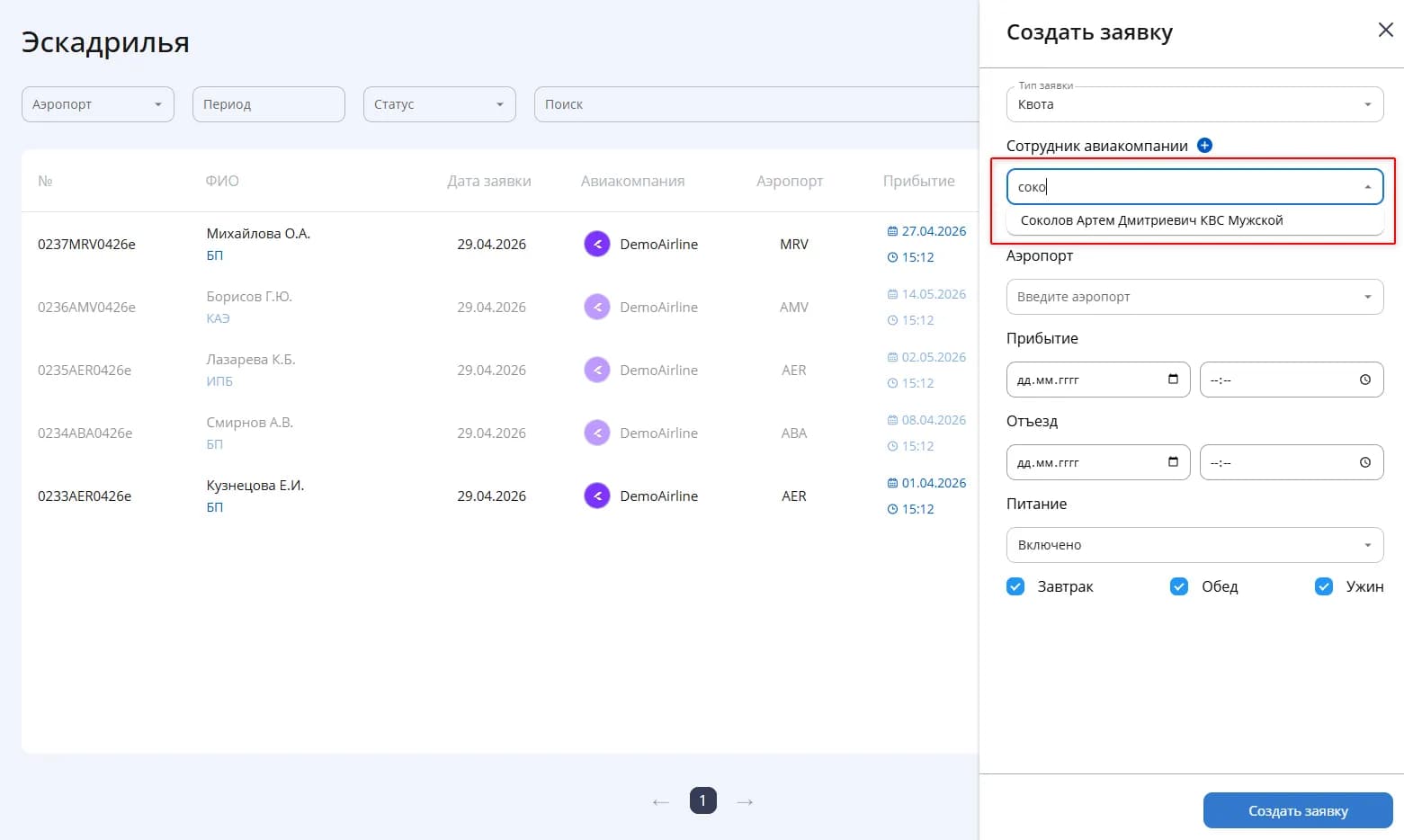Close the create request panel

point(1385,30)
